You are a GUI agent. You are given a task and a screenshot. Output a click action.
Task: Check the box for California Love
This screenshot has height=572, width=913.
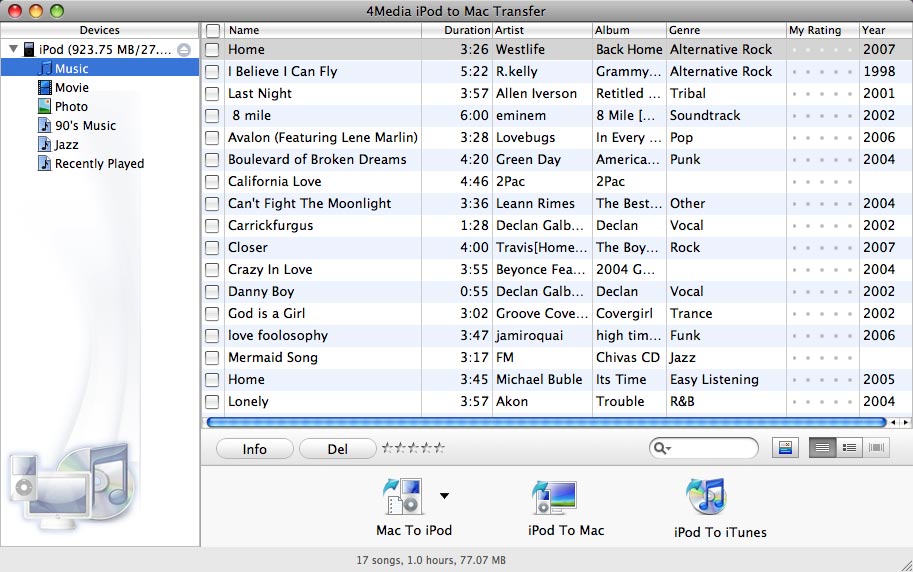213,182
